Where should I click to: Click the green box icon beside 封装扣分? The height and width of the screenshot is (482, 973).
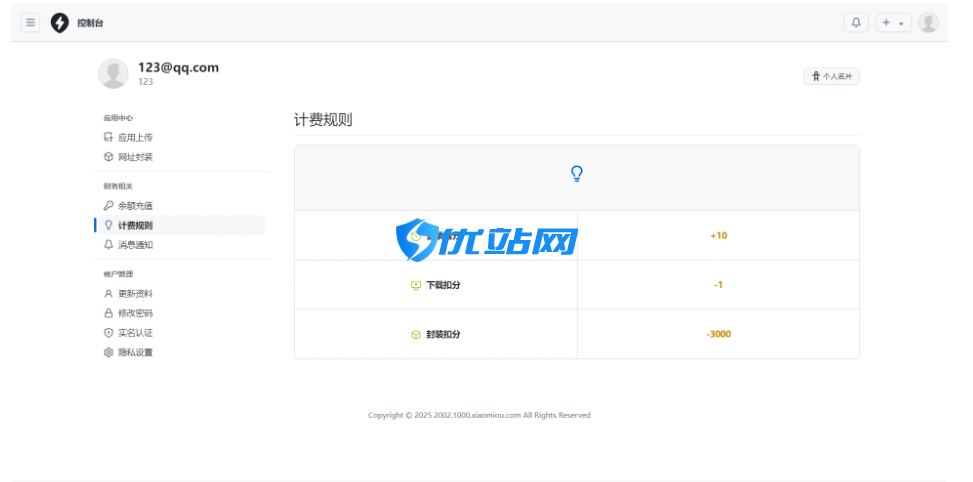pyautogui.click(x=416, y=334)
